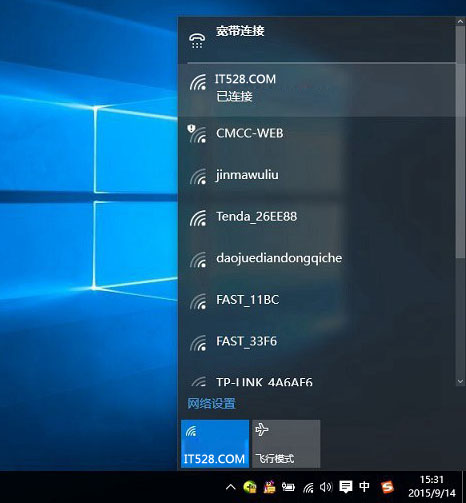This screenshot has height=503, width=466.
Task: Click the green security tray icon
Action: (x=250, y=487)
